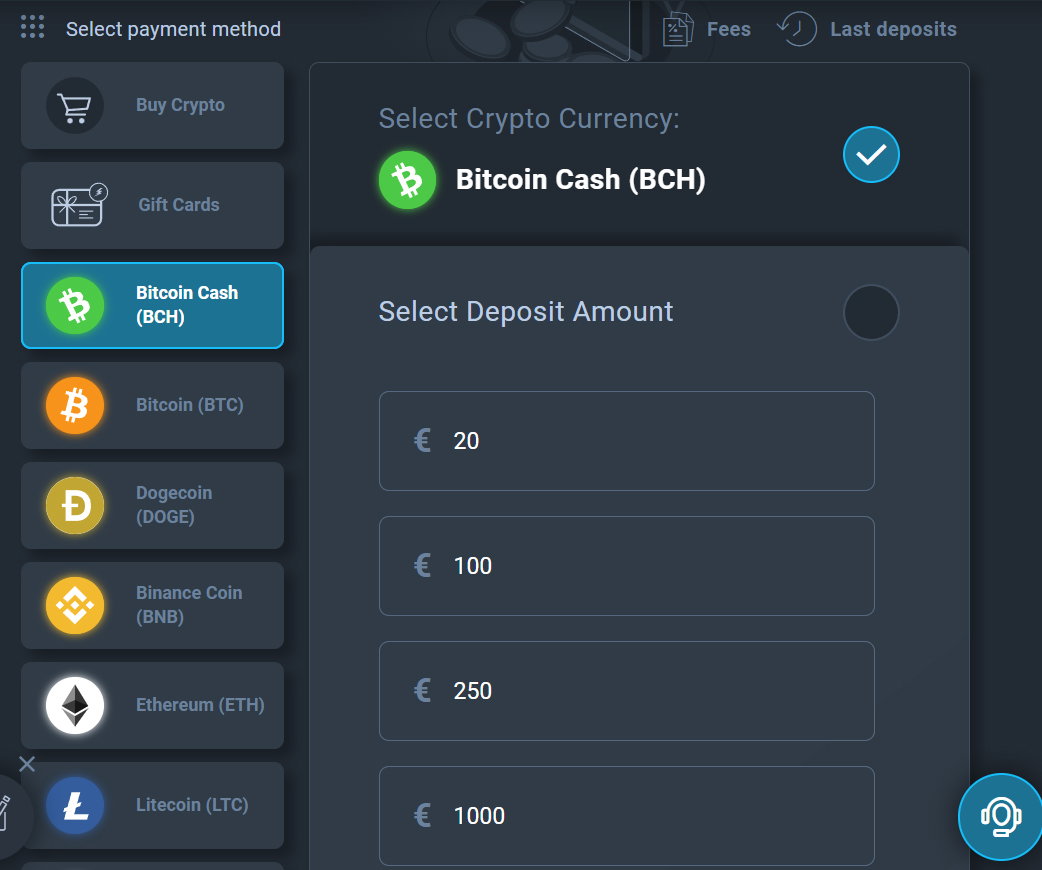This screenshot has height=870, width=1042.
Task: Select the Dogecoin (DOGE) coin icon
Action: tap(75, 505)
